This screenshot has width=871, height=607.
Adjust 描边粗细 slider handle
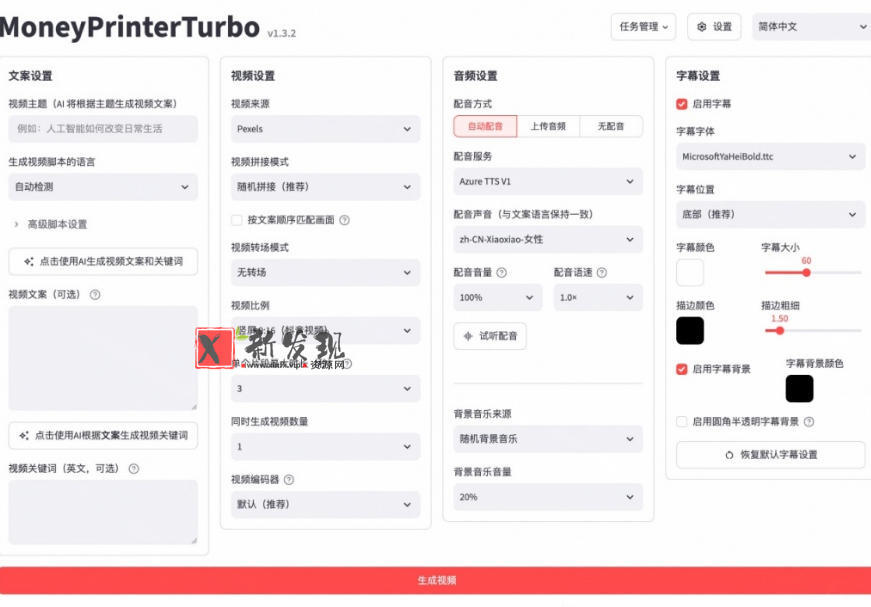click(780, 330)
